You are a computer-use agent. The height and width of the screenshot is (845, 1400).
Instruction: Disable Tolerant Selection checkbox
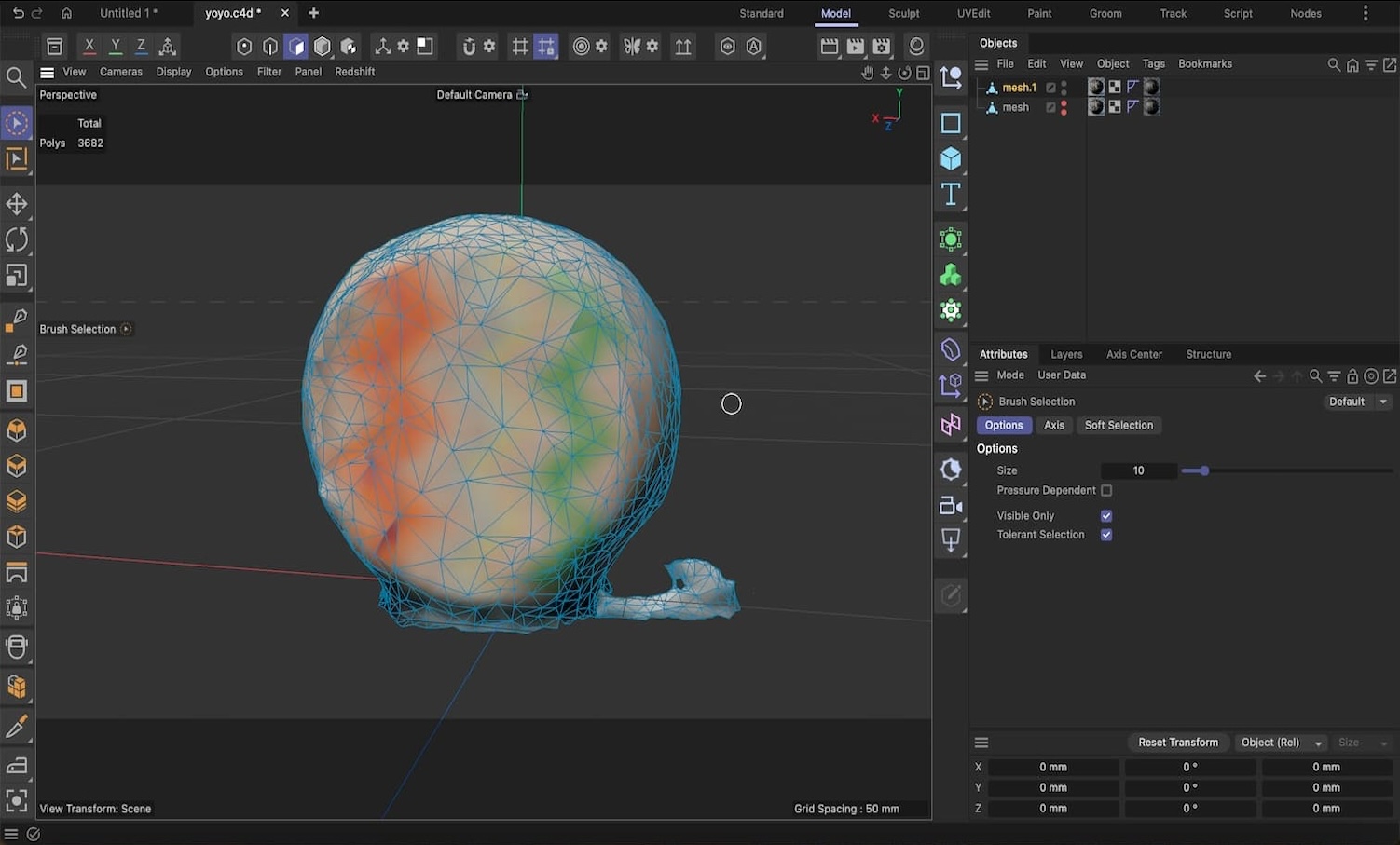coord(1106,535)
